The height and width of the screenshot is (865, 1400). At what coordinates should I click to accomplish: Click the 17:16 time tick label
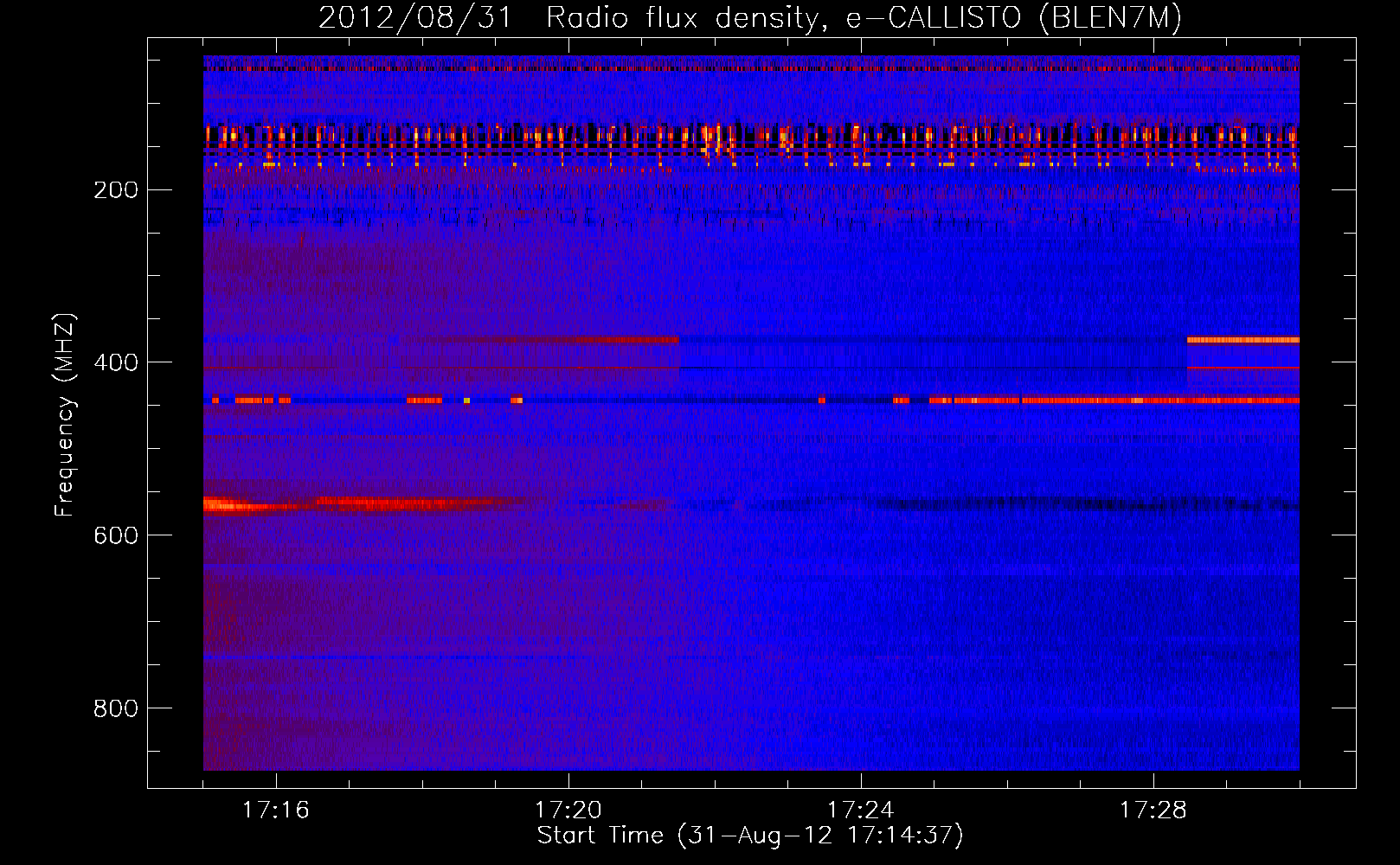coord(275,811)
